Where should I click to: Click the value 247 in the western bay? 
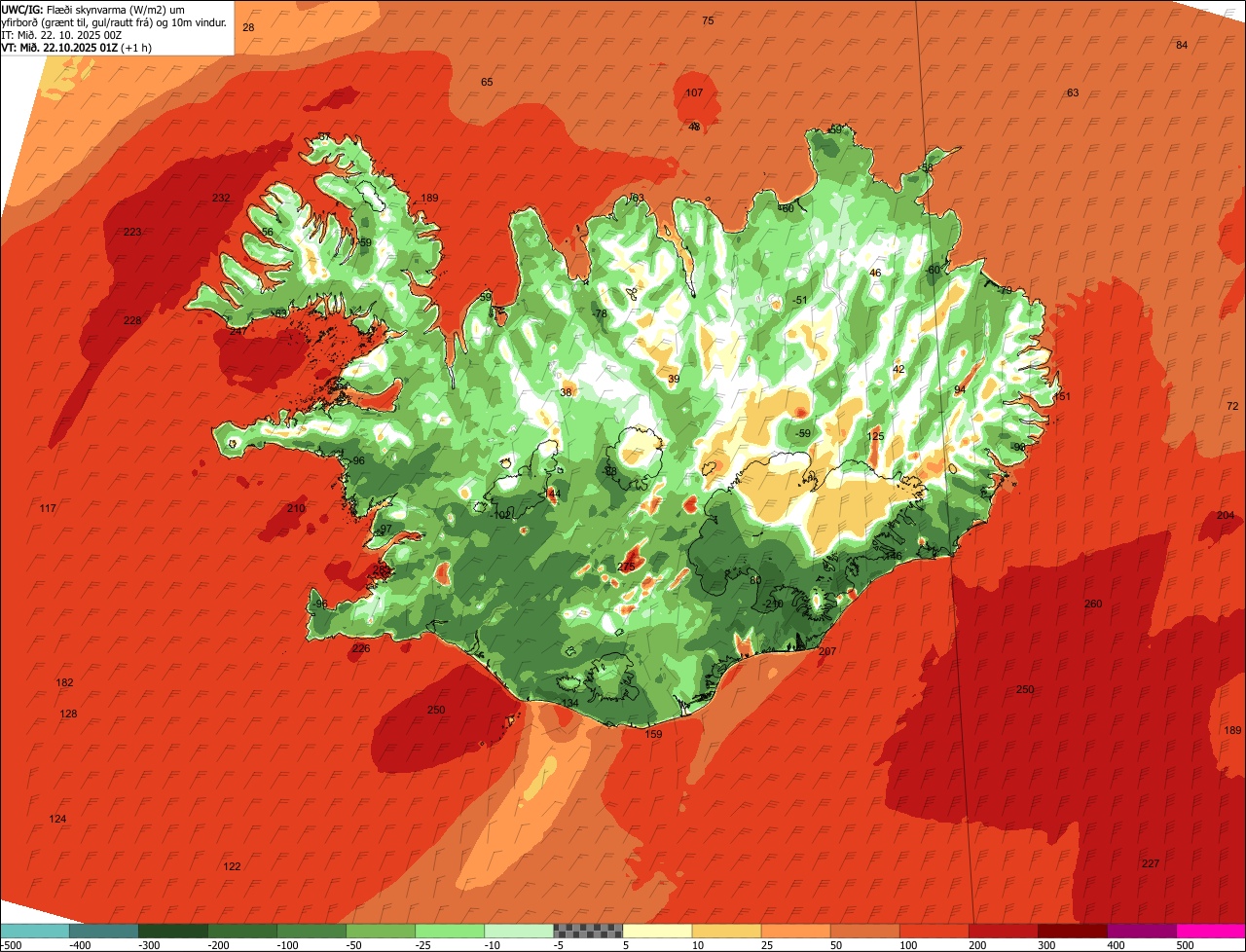(x=238, y=331)
